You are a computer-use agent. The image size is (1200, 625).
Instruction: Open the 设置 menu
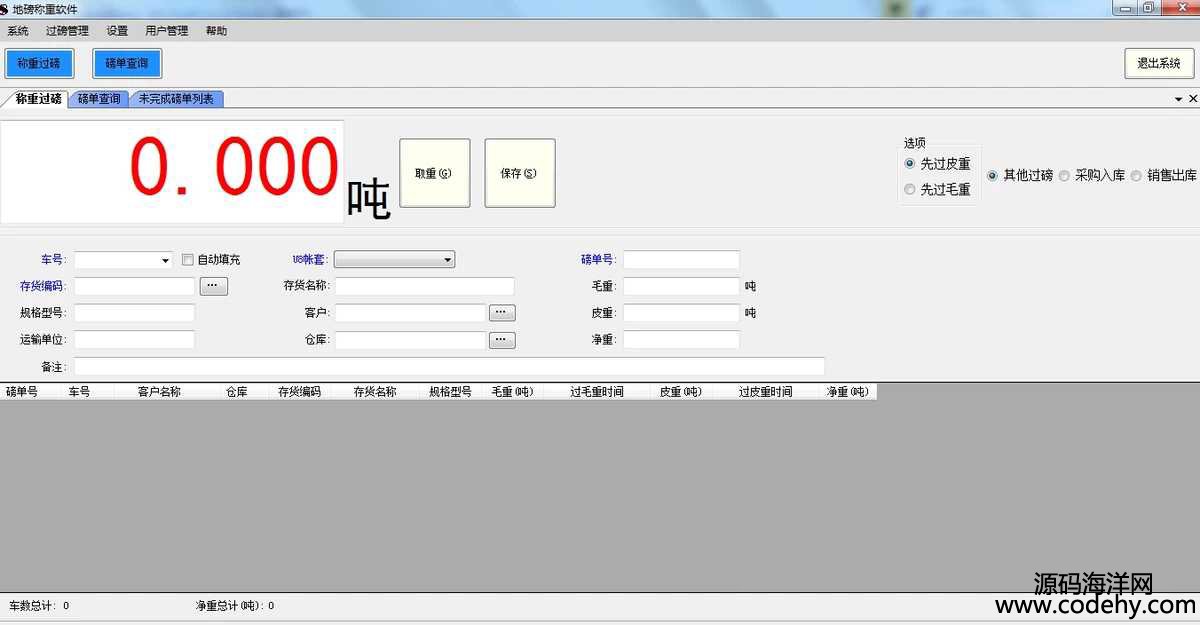click(117, 31)
